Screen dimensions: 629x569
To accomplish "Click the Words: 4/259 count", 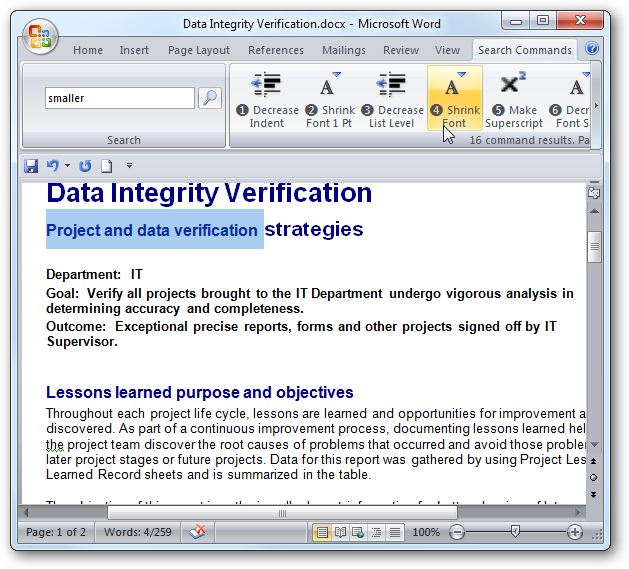I will pos(138,532).
